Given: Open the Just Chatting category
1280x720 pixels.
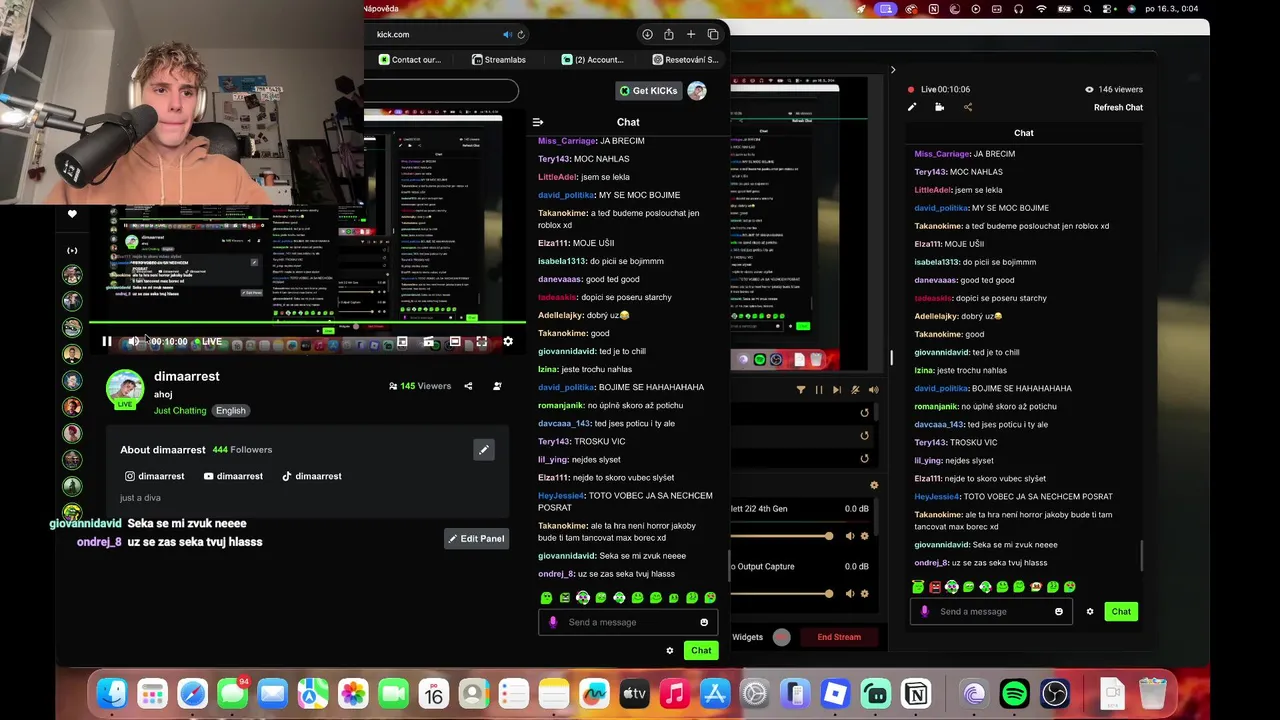Looking at the screenshot, I should [x=180, y=411].
